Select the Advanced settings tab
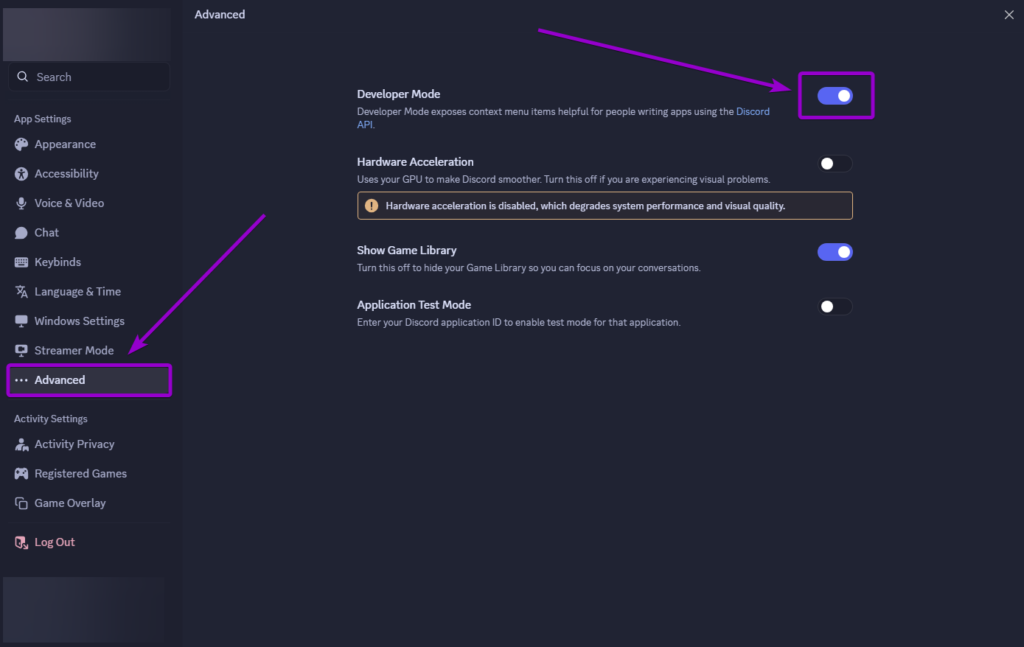This screenshot has width=1024, height=647. coord(60,380)
